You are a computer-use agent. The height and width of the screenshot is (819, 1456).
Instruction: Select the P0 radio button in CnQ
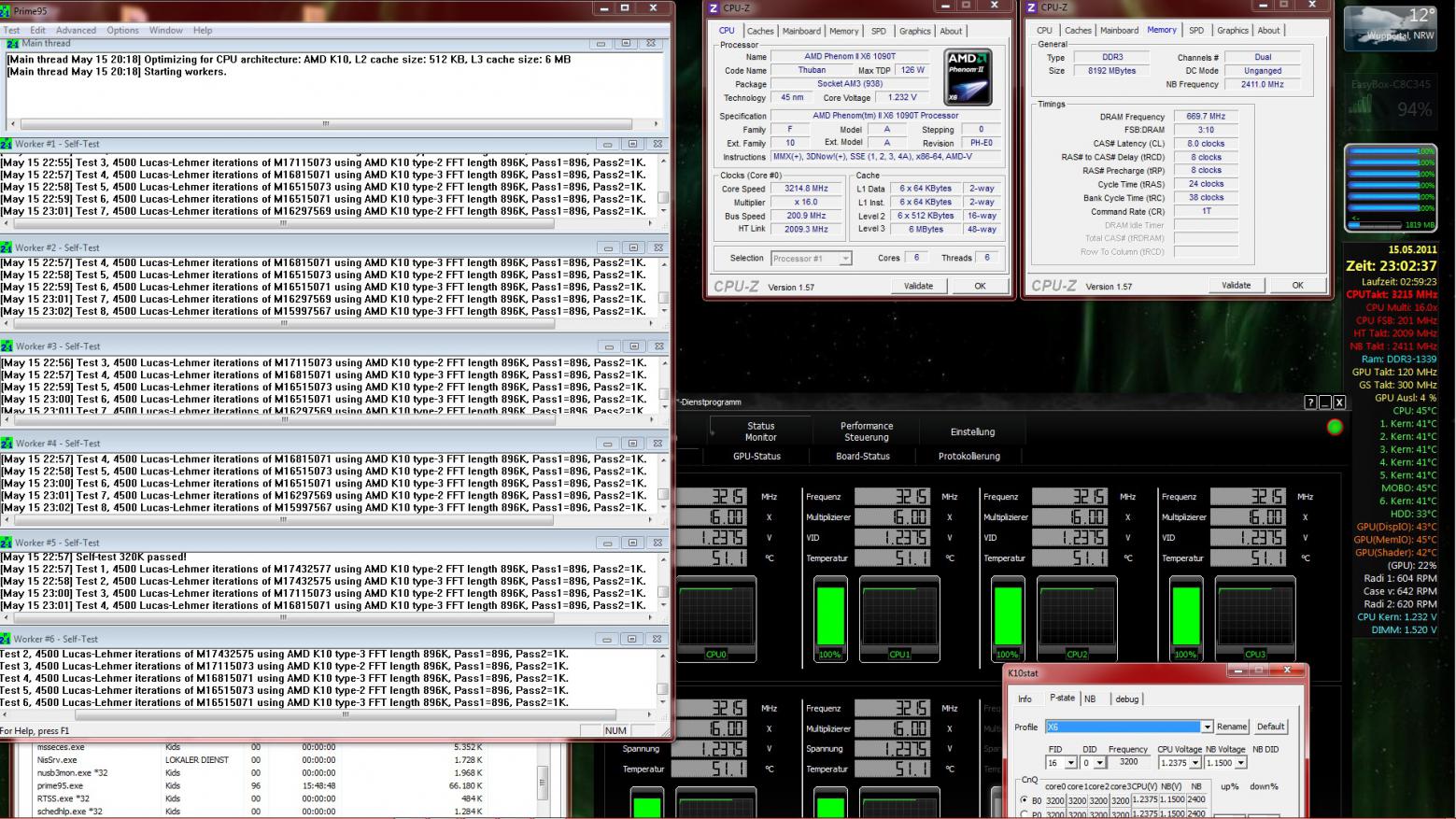point(1025,814)
